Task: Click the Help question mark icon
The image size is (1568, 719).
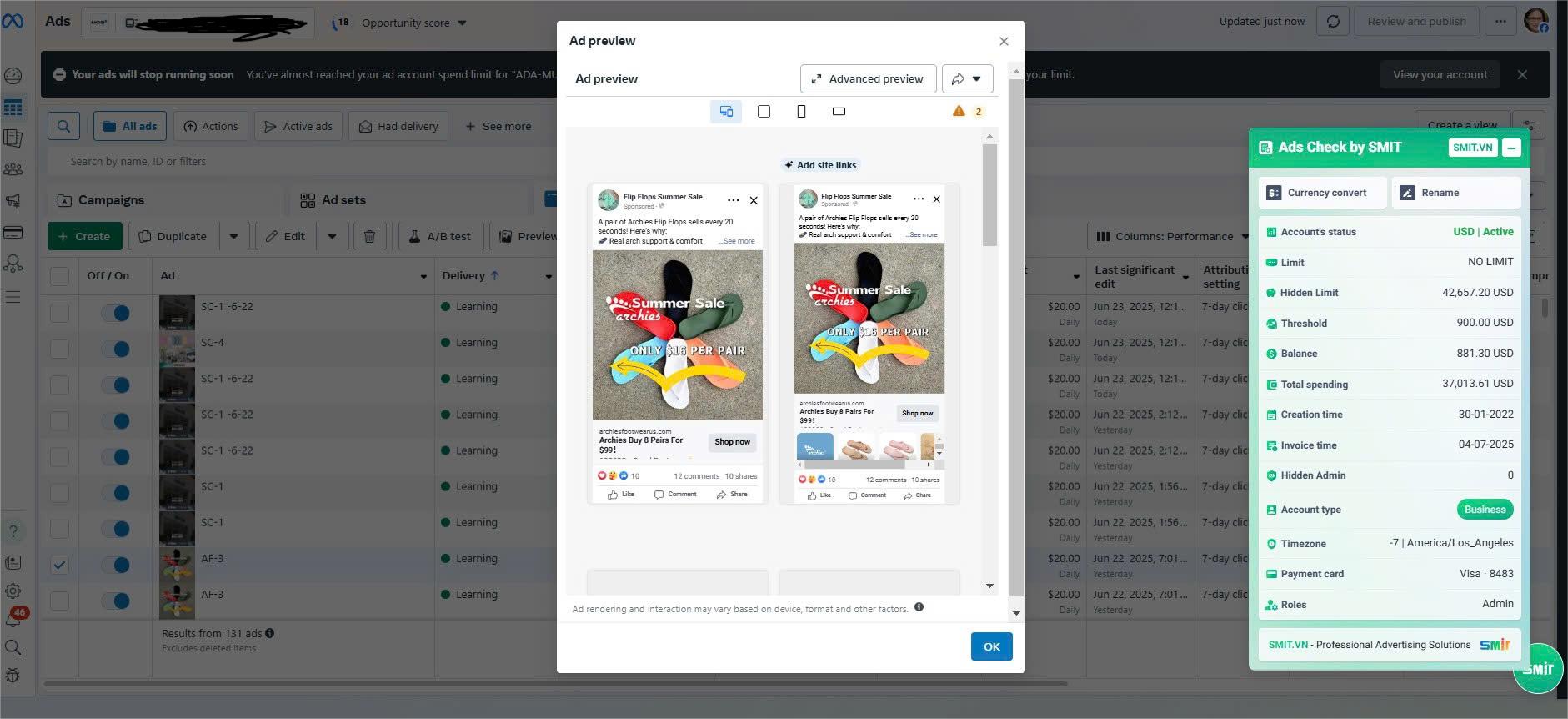Action: [13, 531]
